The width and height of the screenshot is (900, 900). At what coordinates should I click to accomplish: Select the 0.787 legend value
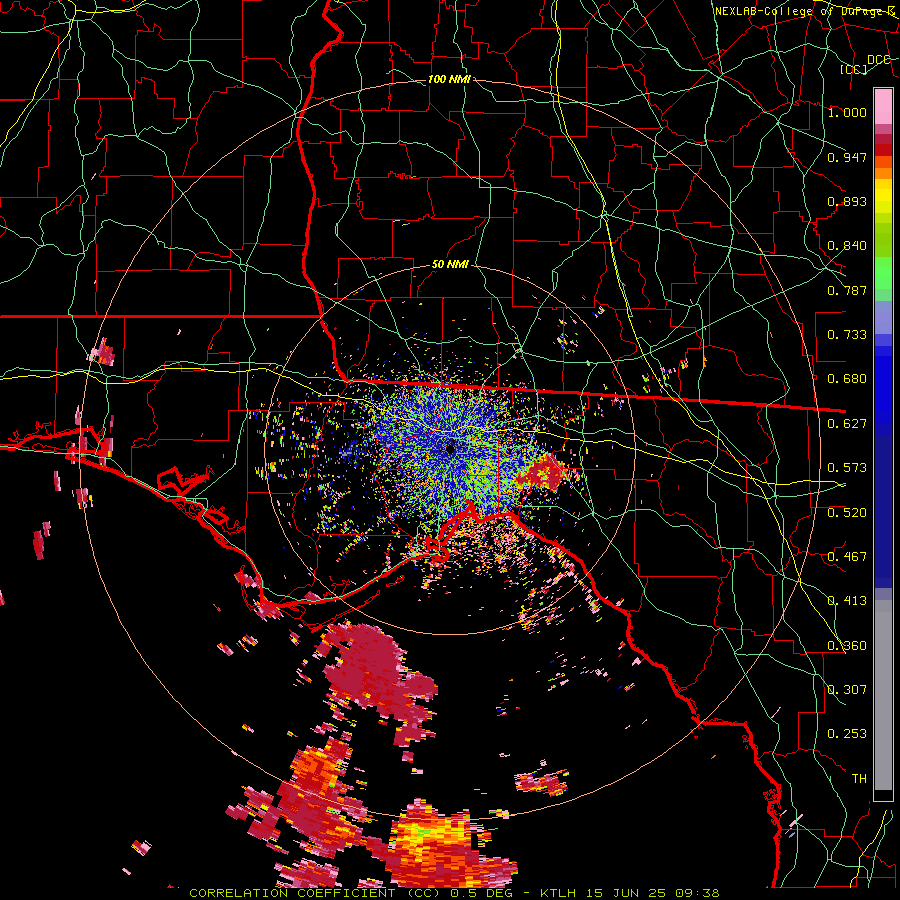point(847,290)
